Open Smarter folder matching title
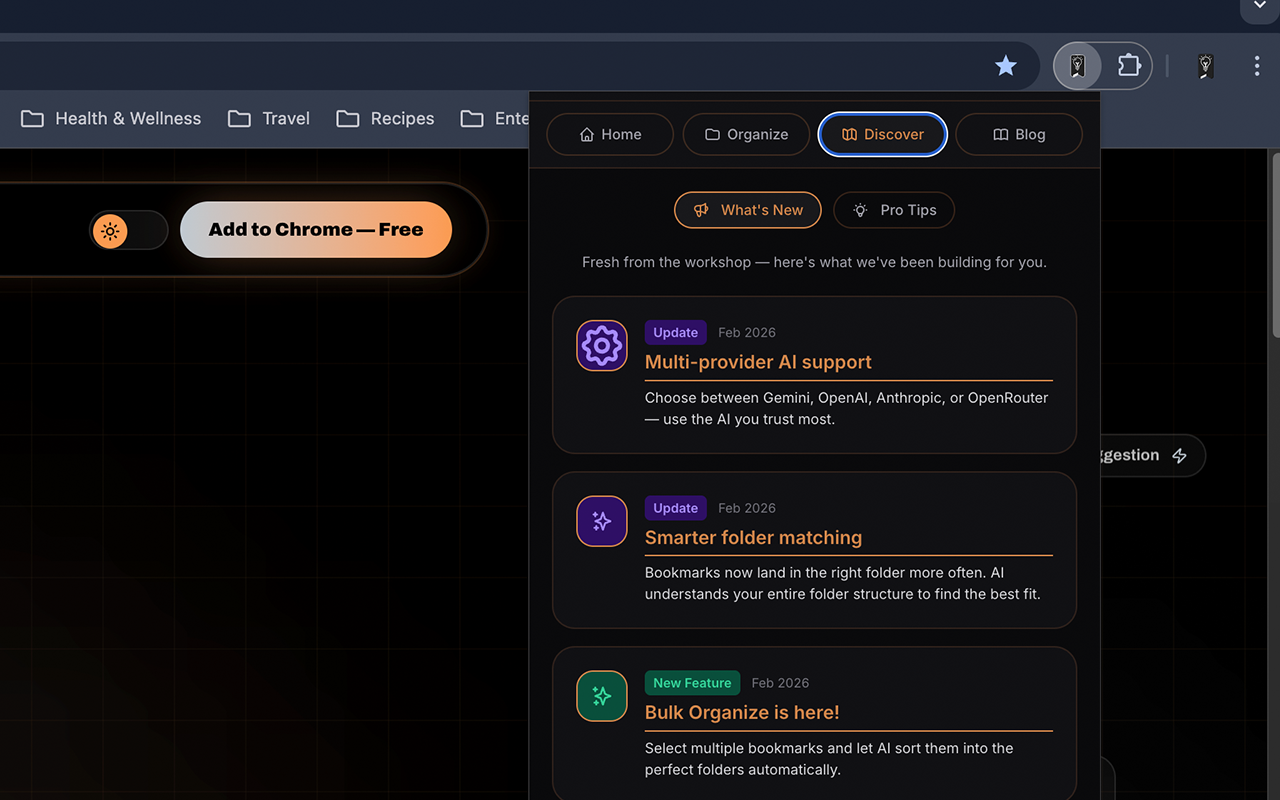The width and height of the screenshot is (1280, 800). point(753,537)
